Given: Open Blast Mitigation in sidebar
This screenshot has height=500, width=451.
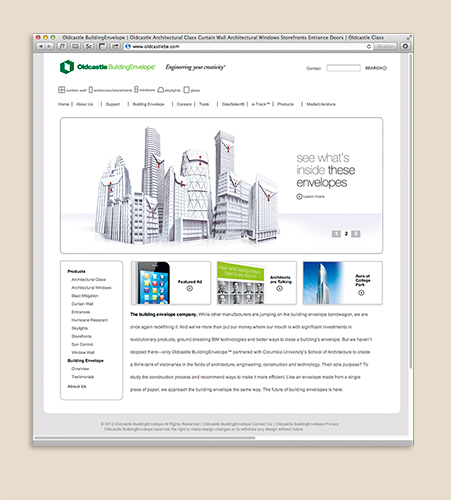Looking at the screenshot, I should [85, 296].
